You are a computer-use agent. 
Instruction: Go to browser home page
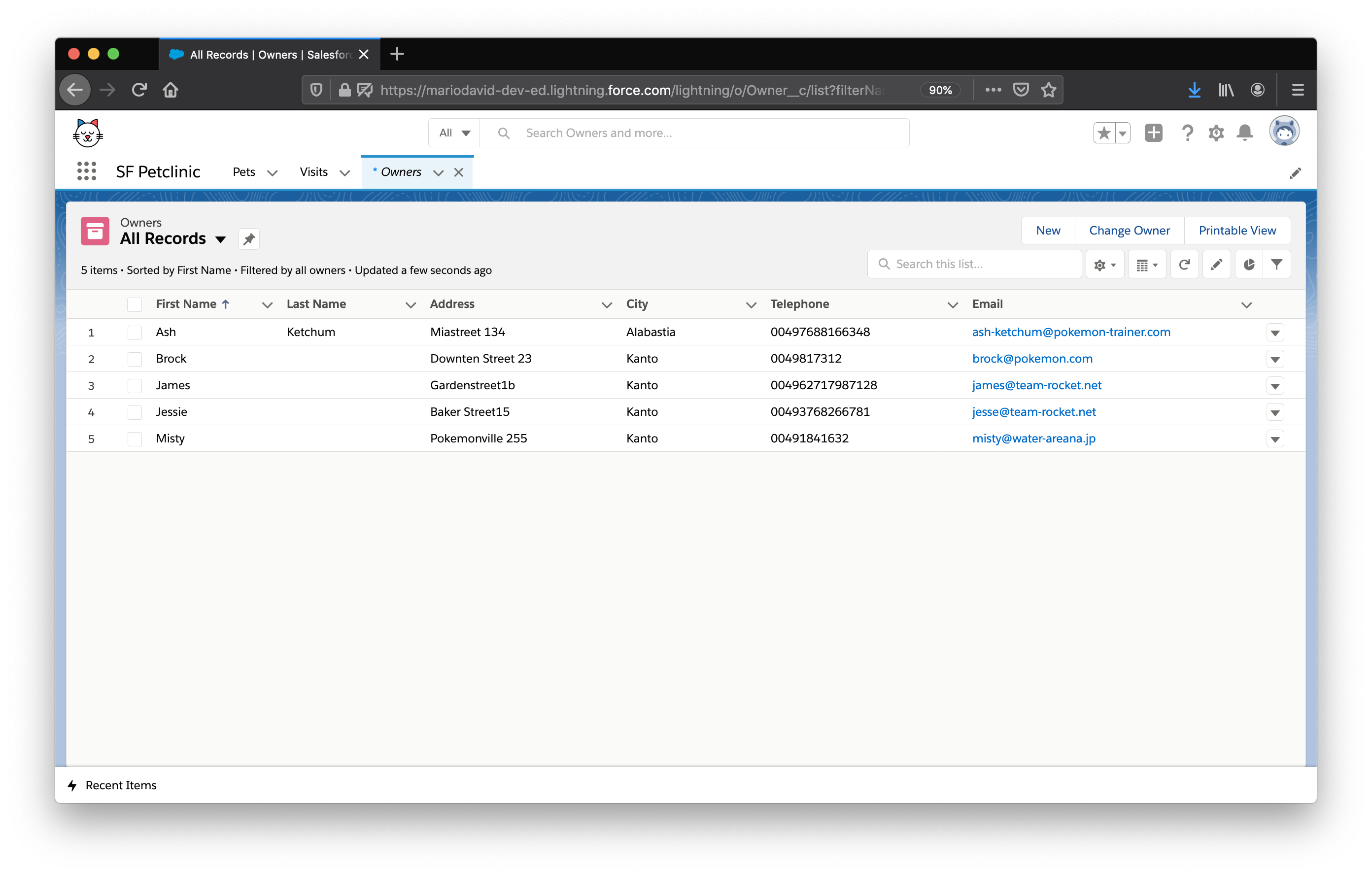(x=171, y=89)
